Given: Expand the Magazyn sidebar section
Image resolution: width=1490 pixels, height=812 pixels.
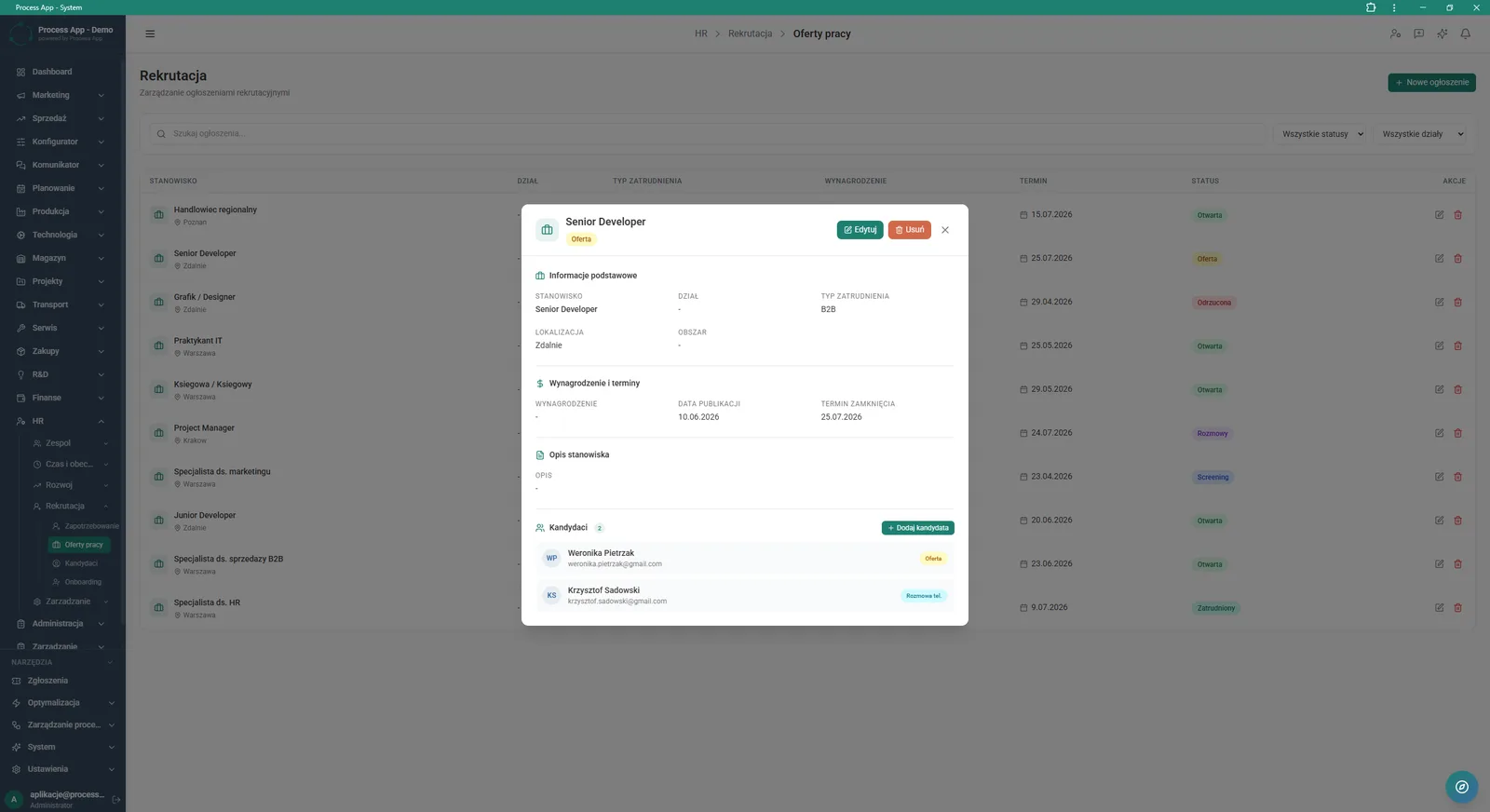Looking at the screenshot, I should click(x=62, y=258).
